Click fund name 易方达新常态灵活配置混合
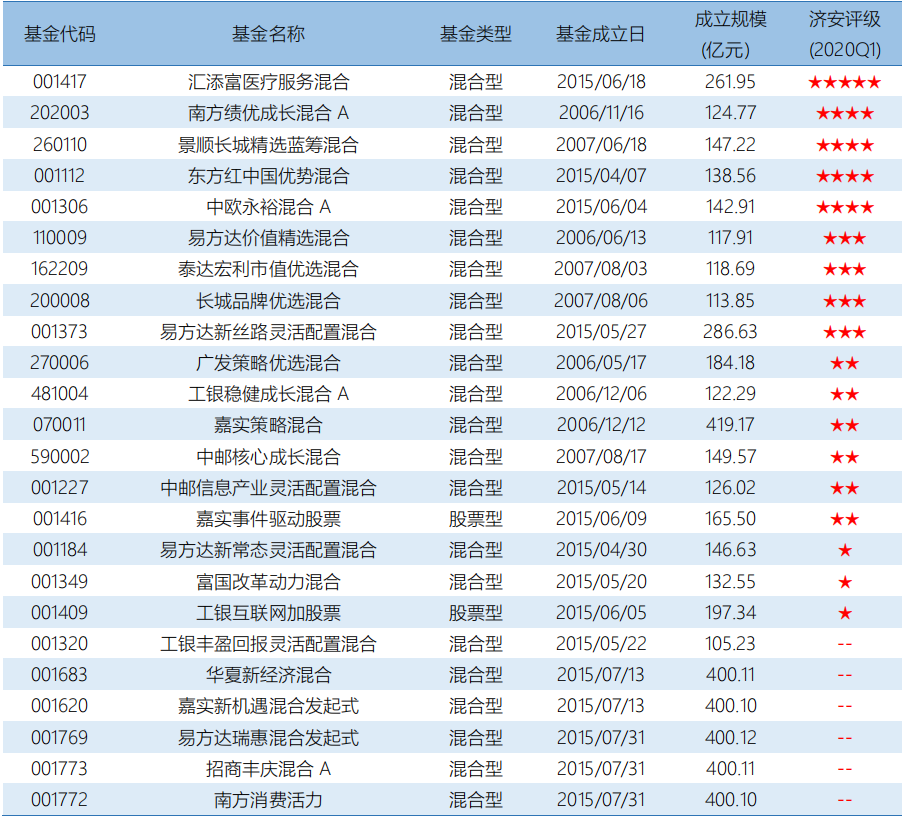The height and width of the screenshot is (818, 904). click(268, 550)
